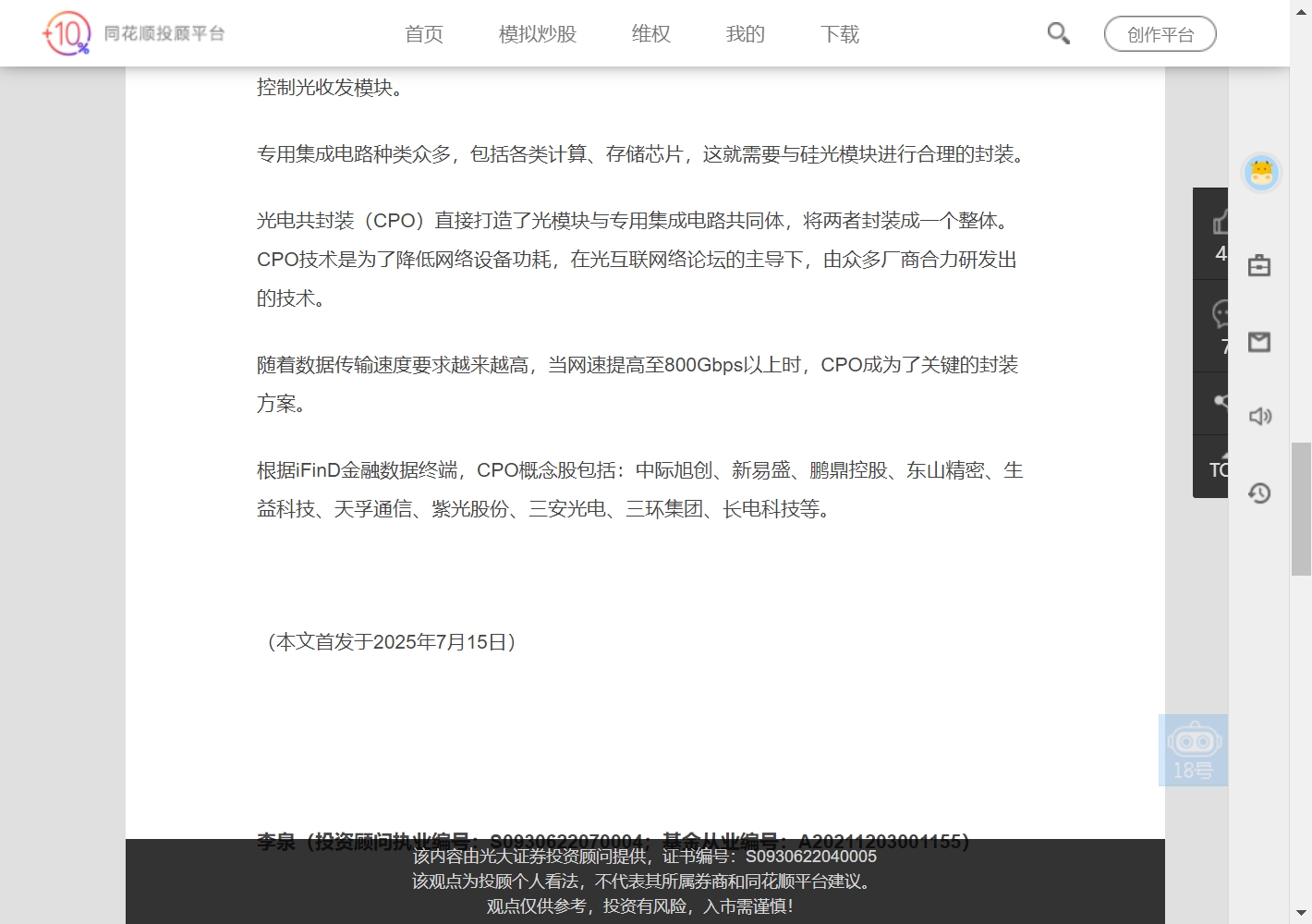The width and height of the screenshot is (1312, 924).
Task: Open the 创作平台 button
Action: (1160, 34)
